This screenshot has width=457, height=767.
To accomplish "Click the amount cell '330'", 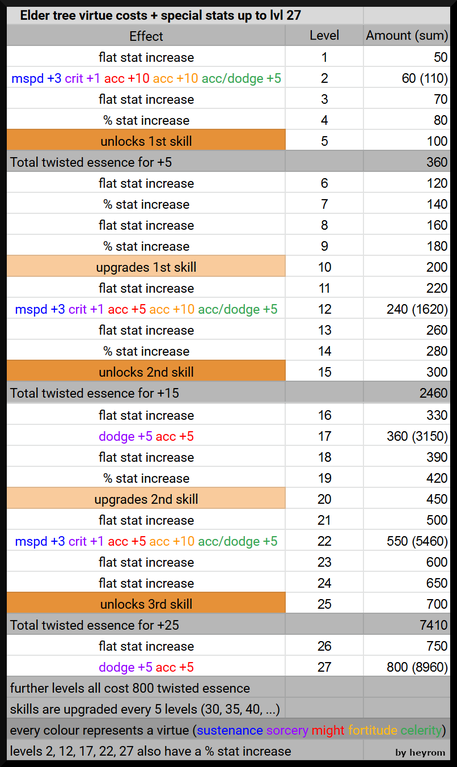I will point(407,415).
